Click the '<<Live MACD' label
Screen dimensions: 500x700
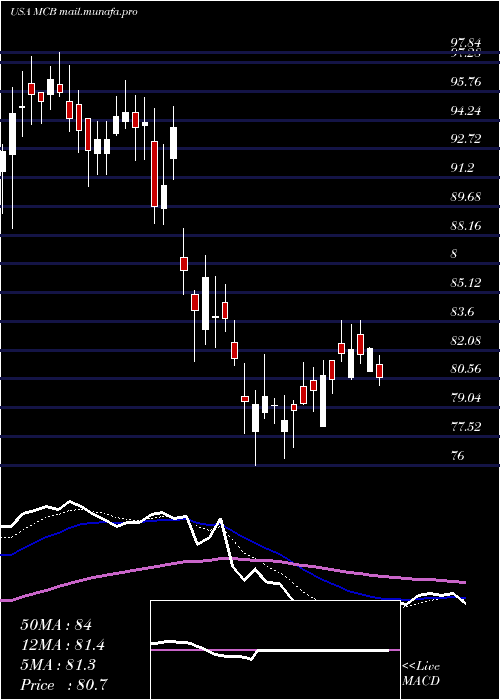421,674
